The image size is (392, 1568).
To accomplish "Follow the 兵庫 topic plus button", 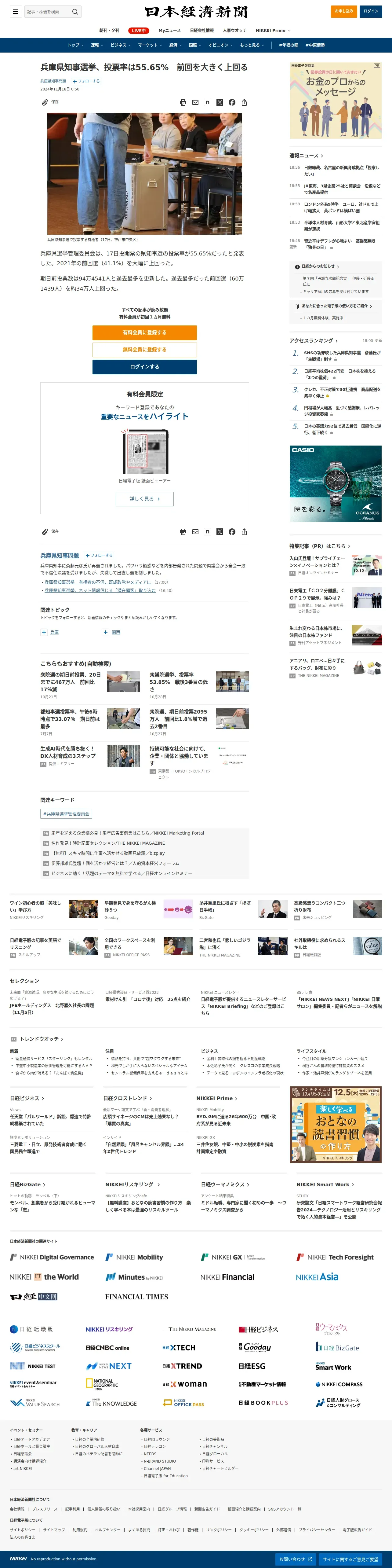I will point(44,633).
